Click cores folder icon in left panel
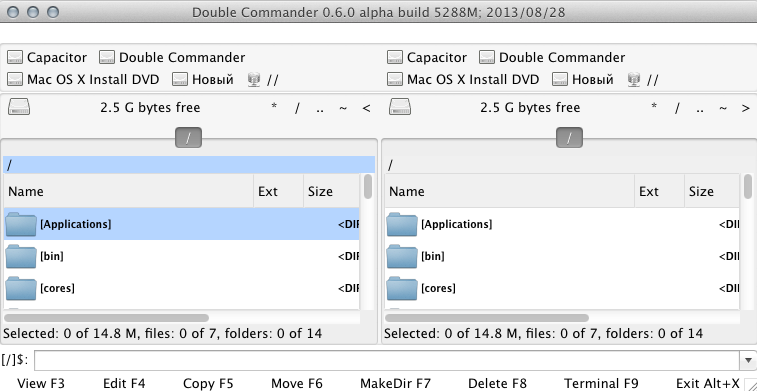 coord(21,288)
